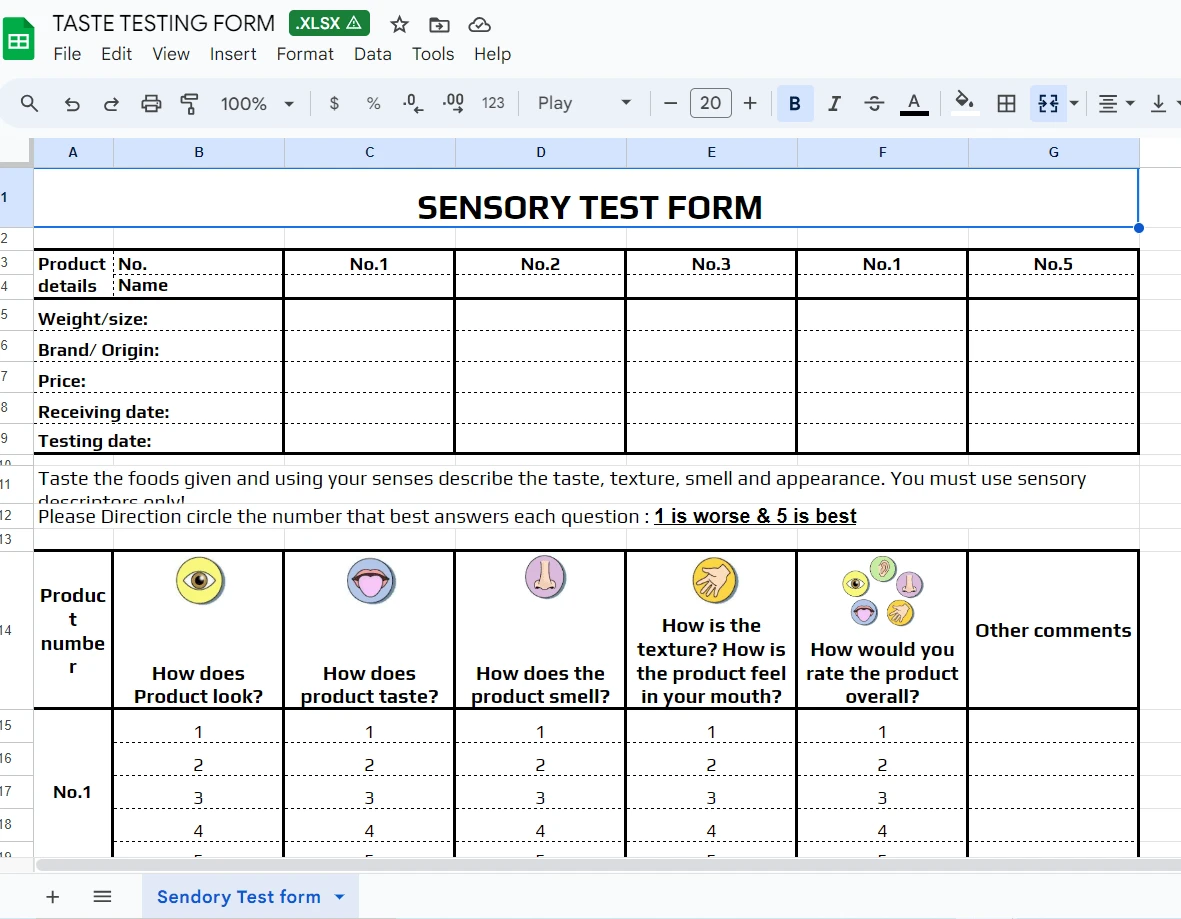The height and width of the screenshot is (919, 1181).
Task: Select the No.2 product column cell
Action: tap(541, 264)
